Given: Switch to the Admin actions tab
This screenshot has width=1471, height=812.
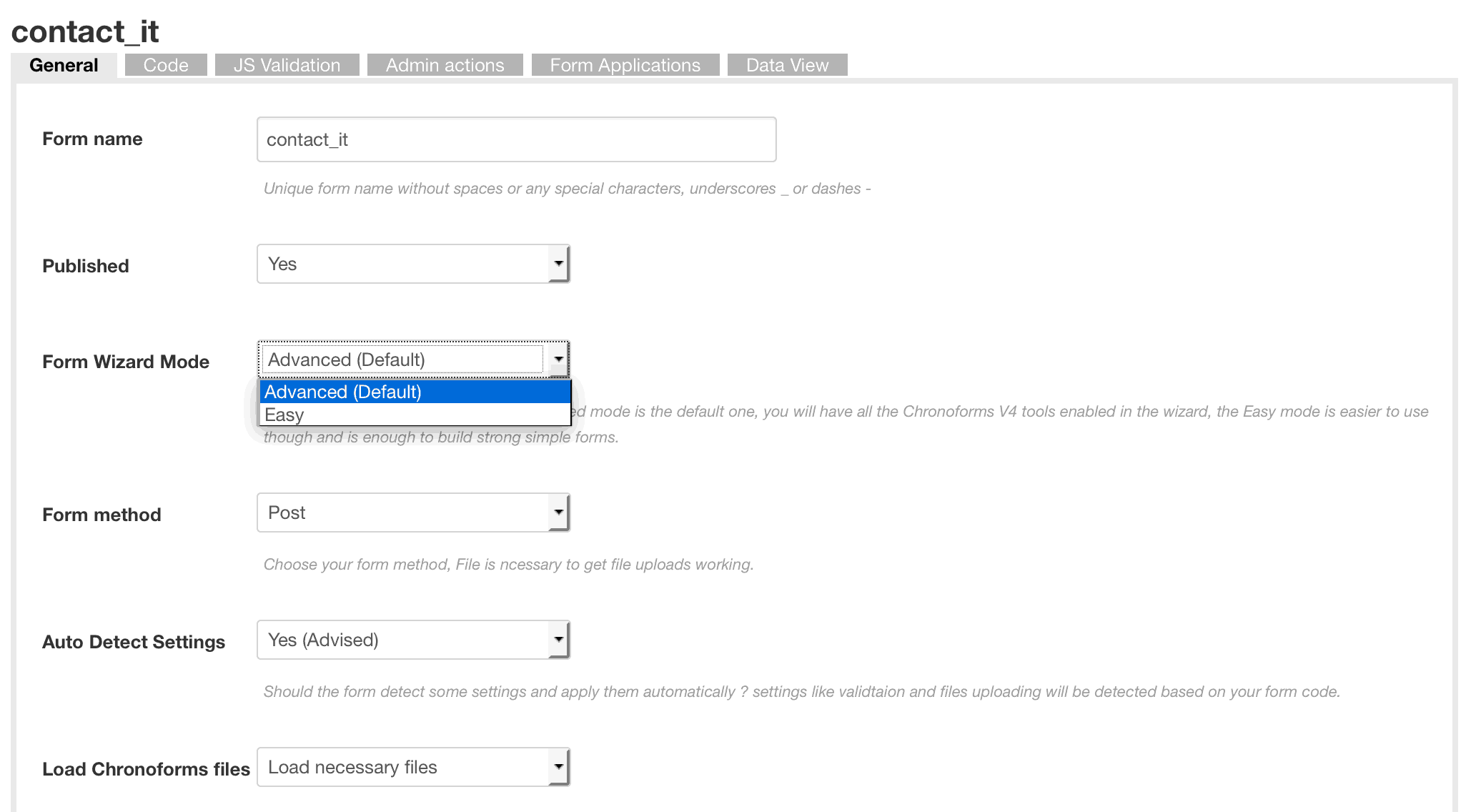Looking at the screenshot, I should 445,65.
